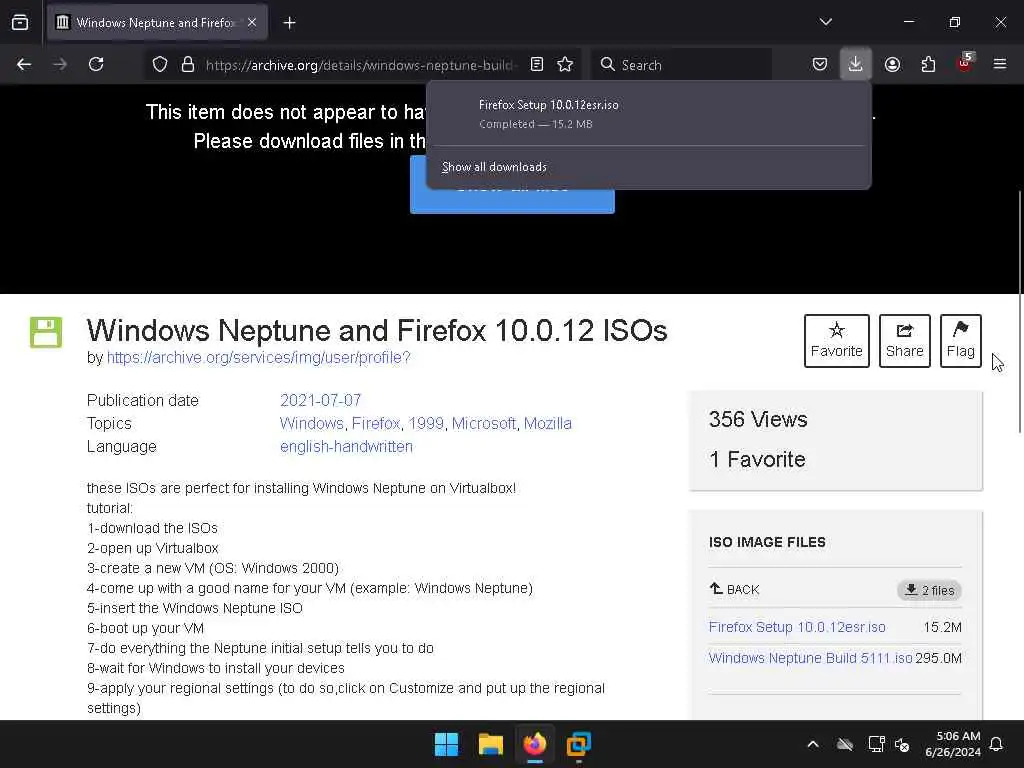1024x768 pixels.
Task: Toggle the downloads panel button
Action: (x=856, y=64)
